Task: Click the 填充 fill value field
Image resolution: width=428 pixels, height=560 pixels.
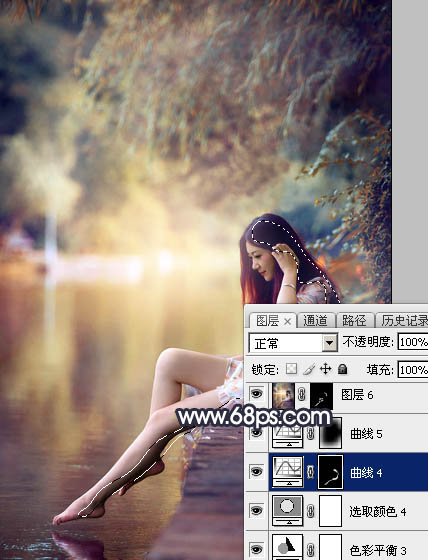Action: tap(413, 369)
